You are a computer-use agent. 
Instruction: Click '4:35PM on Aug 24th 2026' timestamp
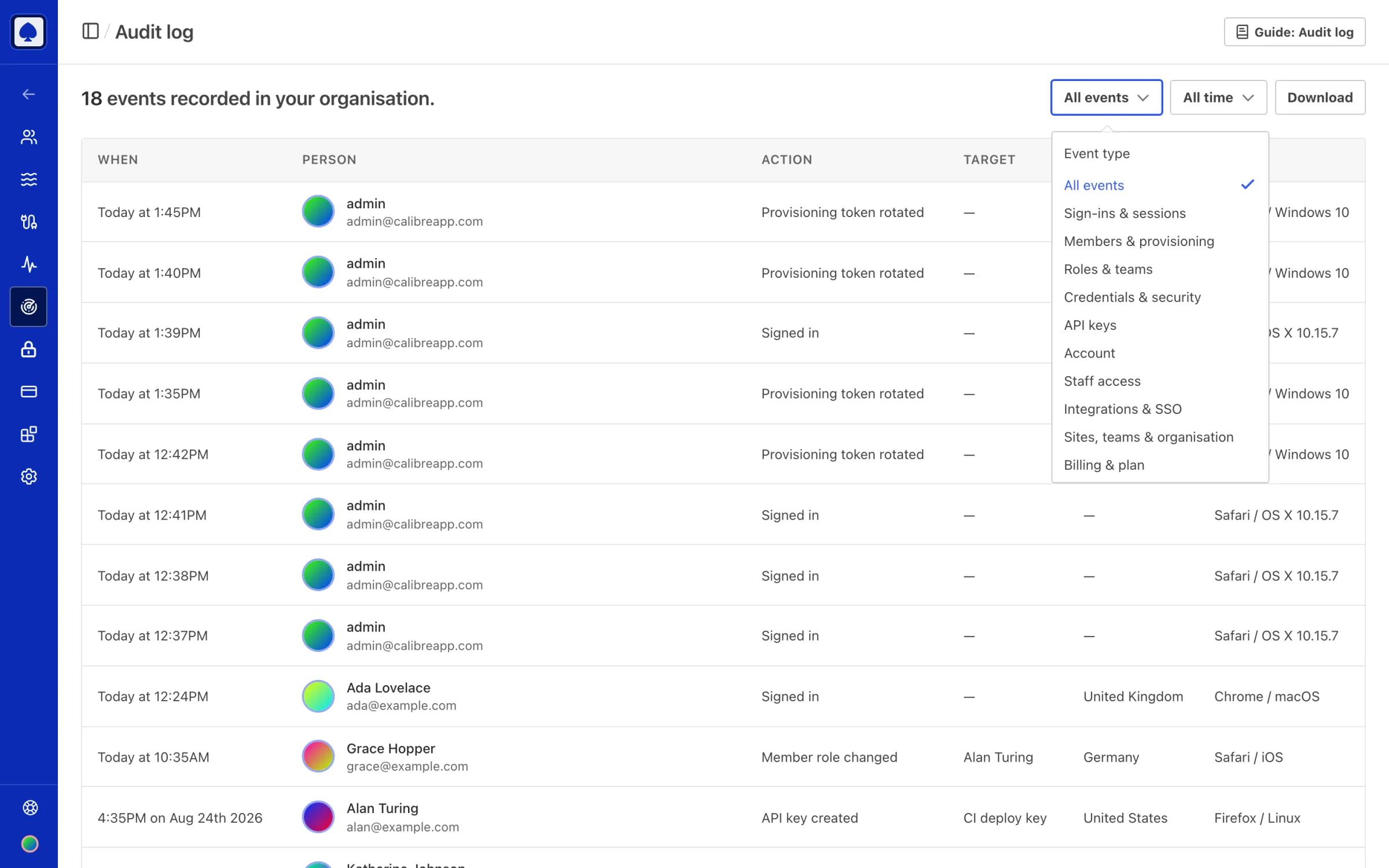(x=180, y=818)
